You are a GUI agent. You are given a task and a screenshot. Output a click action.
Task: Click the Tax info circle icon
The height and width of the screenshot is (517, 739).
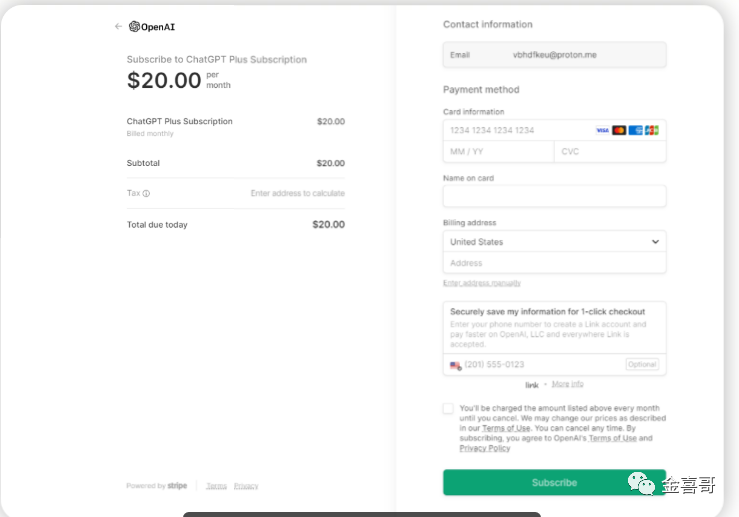click(x=146, y=194)
